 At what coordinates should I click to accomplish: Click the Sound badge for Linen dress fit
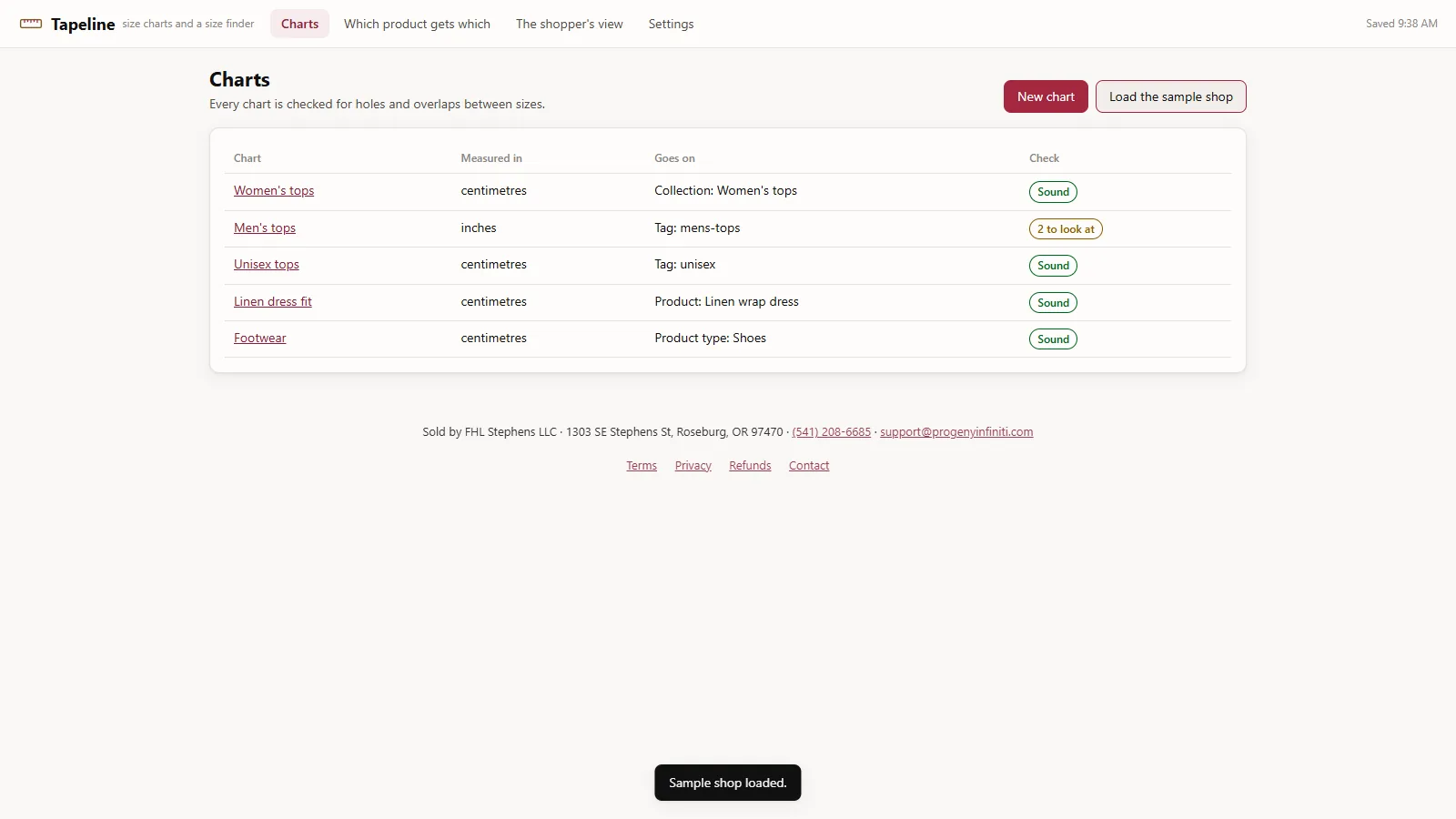click(x=1053, y=303)
